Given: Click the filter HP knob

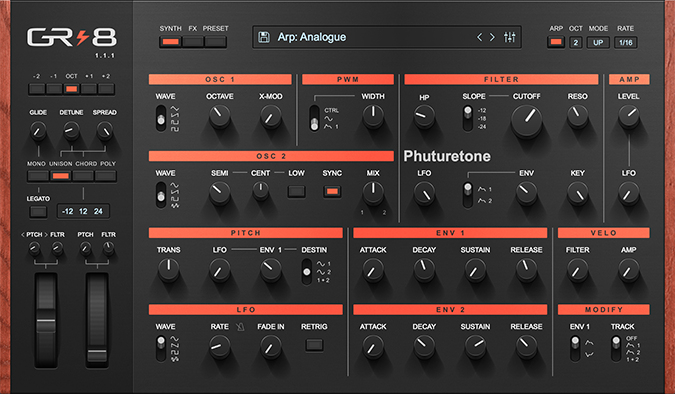Looking at the screenshot, I should coord(424,117).
